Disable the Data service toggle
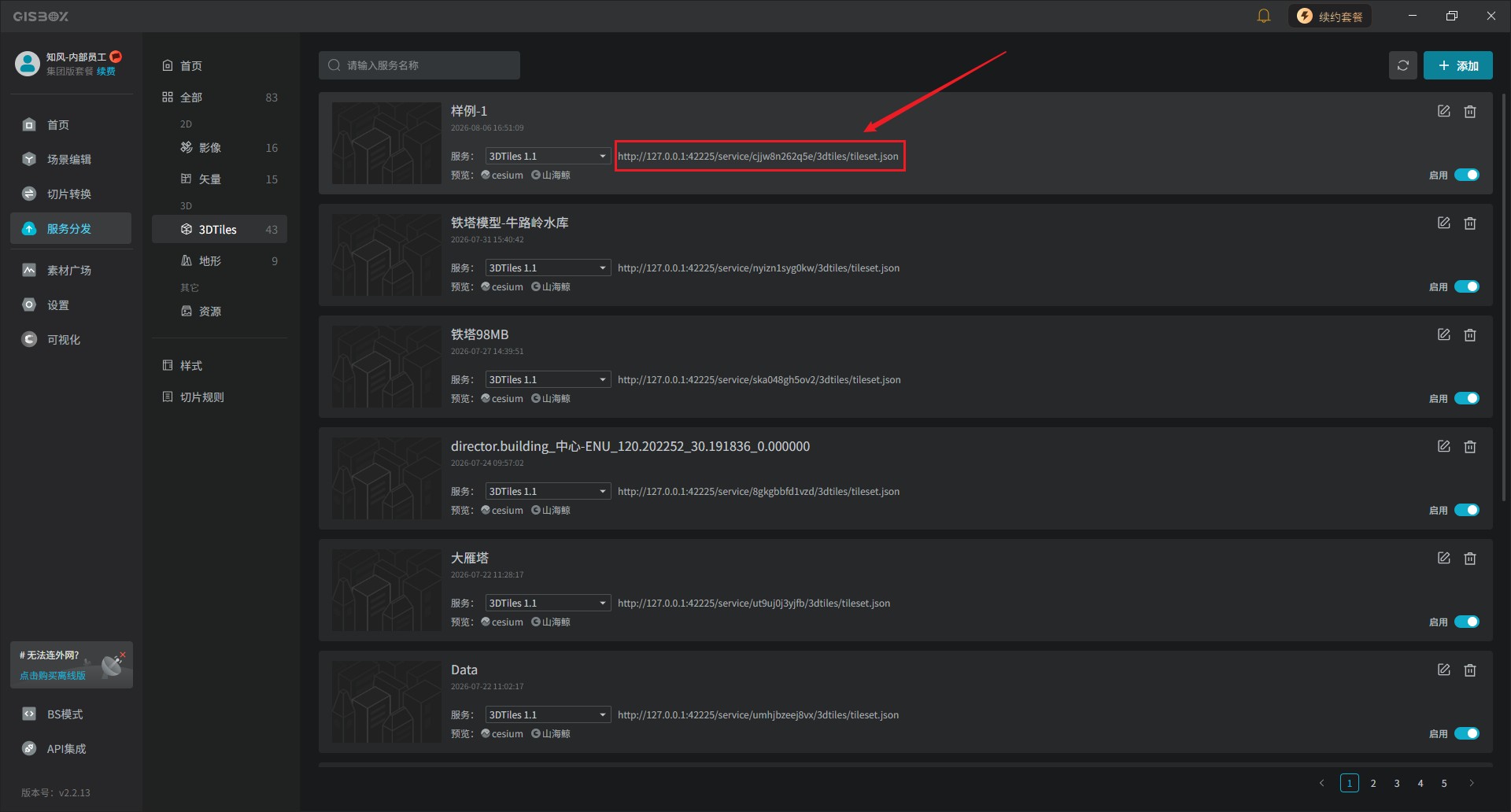 (1467, 734)
